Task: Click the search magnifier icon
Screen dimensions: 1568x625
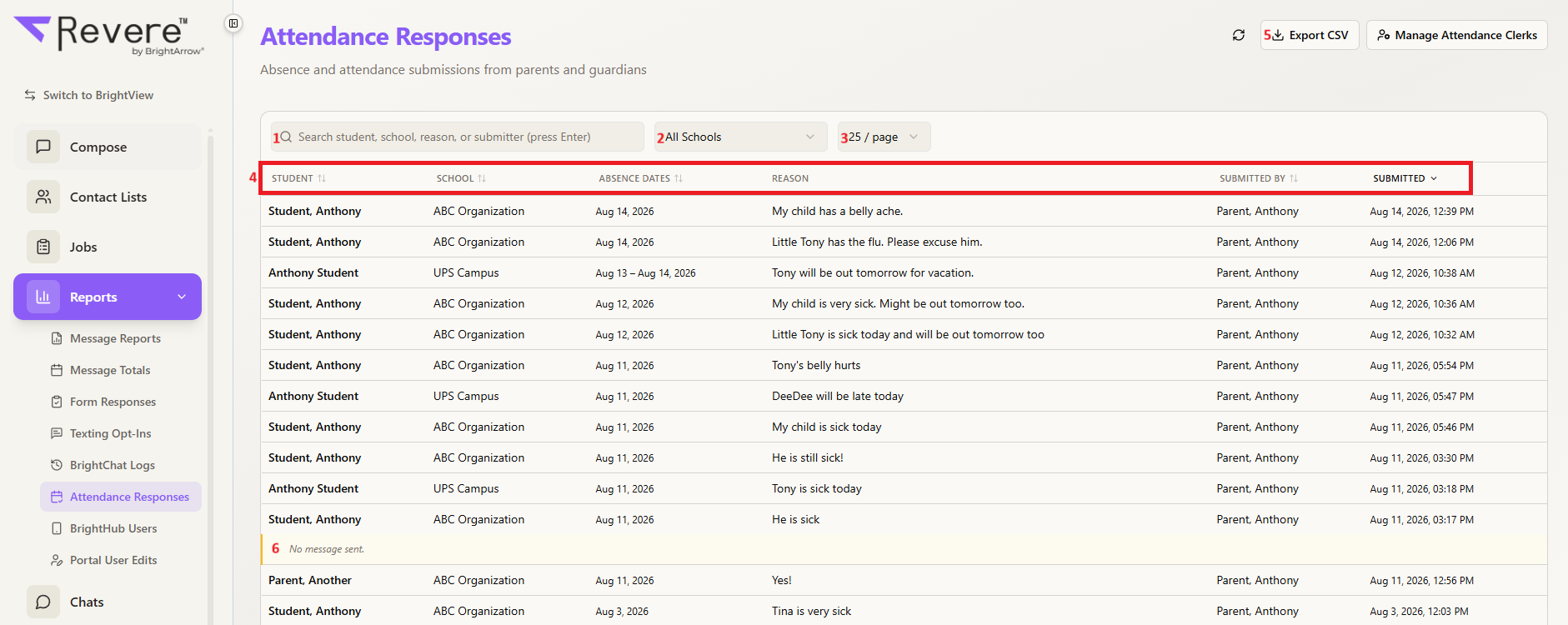Action: pos(286,137)
